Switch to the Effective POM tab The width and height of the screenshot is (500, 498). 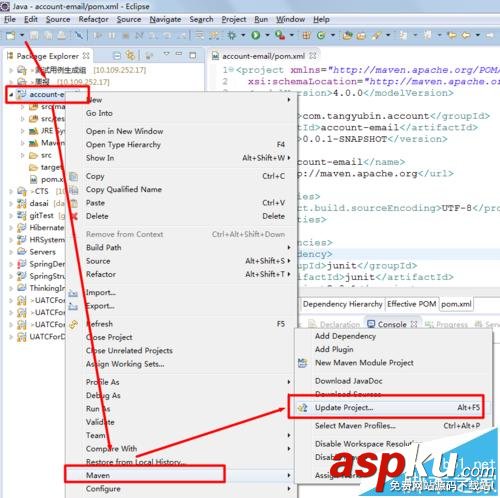point(412,304)
